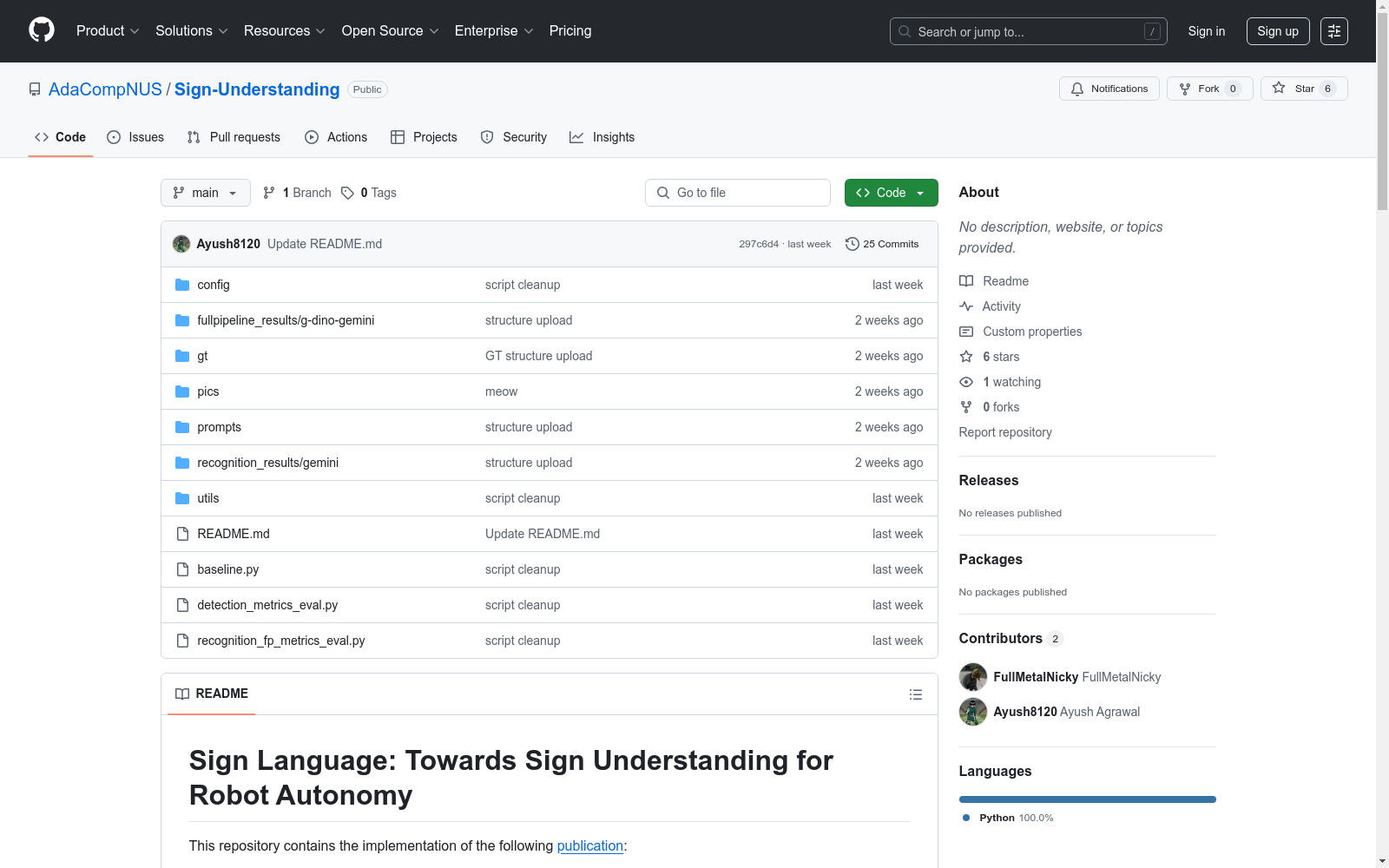Click the Go to file input
Screen dimensions: 1389x868
pos(738,193)
